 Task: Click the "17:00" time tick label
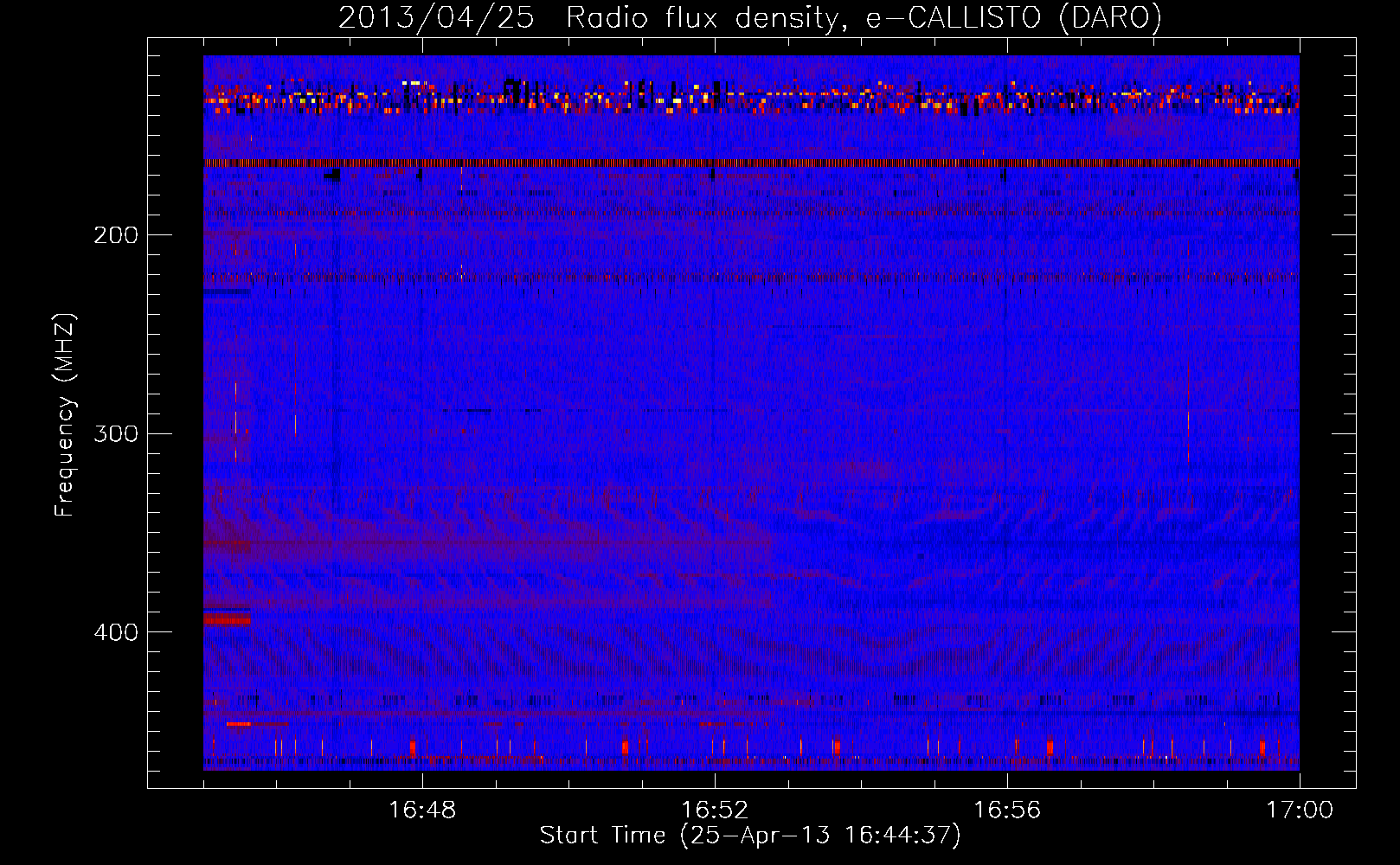pos(1300,811)
